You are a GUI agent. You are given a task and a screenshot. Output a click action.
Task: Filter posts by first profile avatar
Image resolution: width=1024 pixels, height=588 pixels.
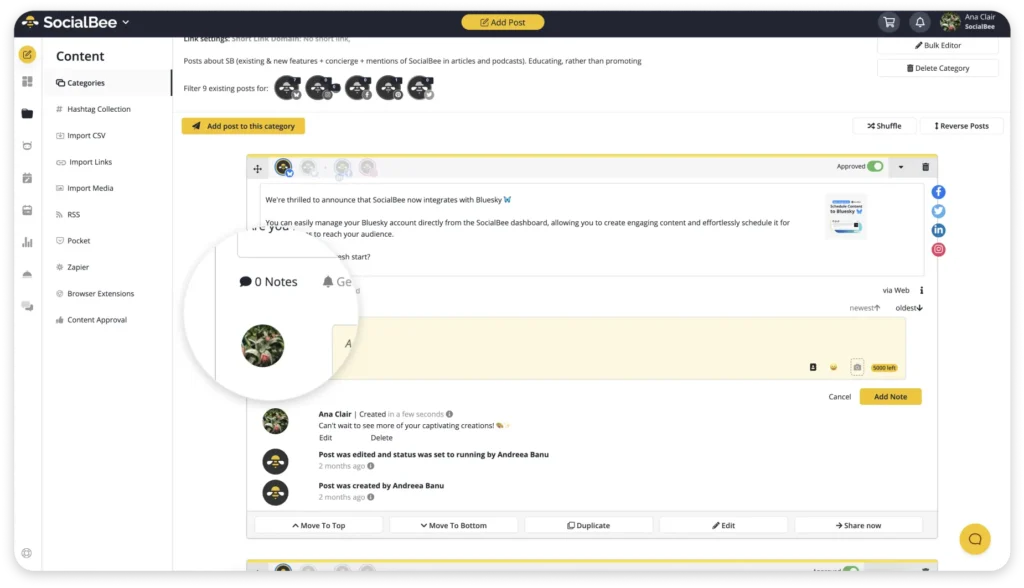pos(287,88)
